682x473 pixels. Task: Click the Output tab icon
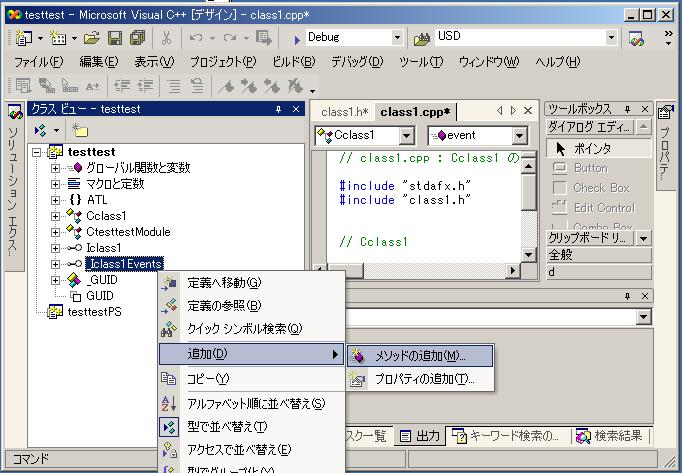405,436
